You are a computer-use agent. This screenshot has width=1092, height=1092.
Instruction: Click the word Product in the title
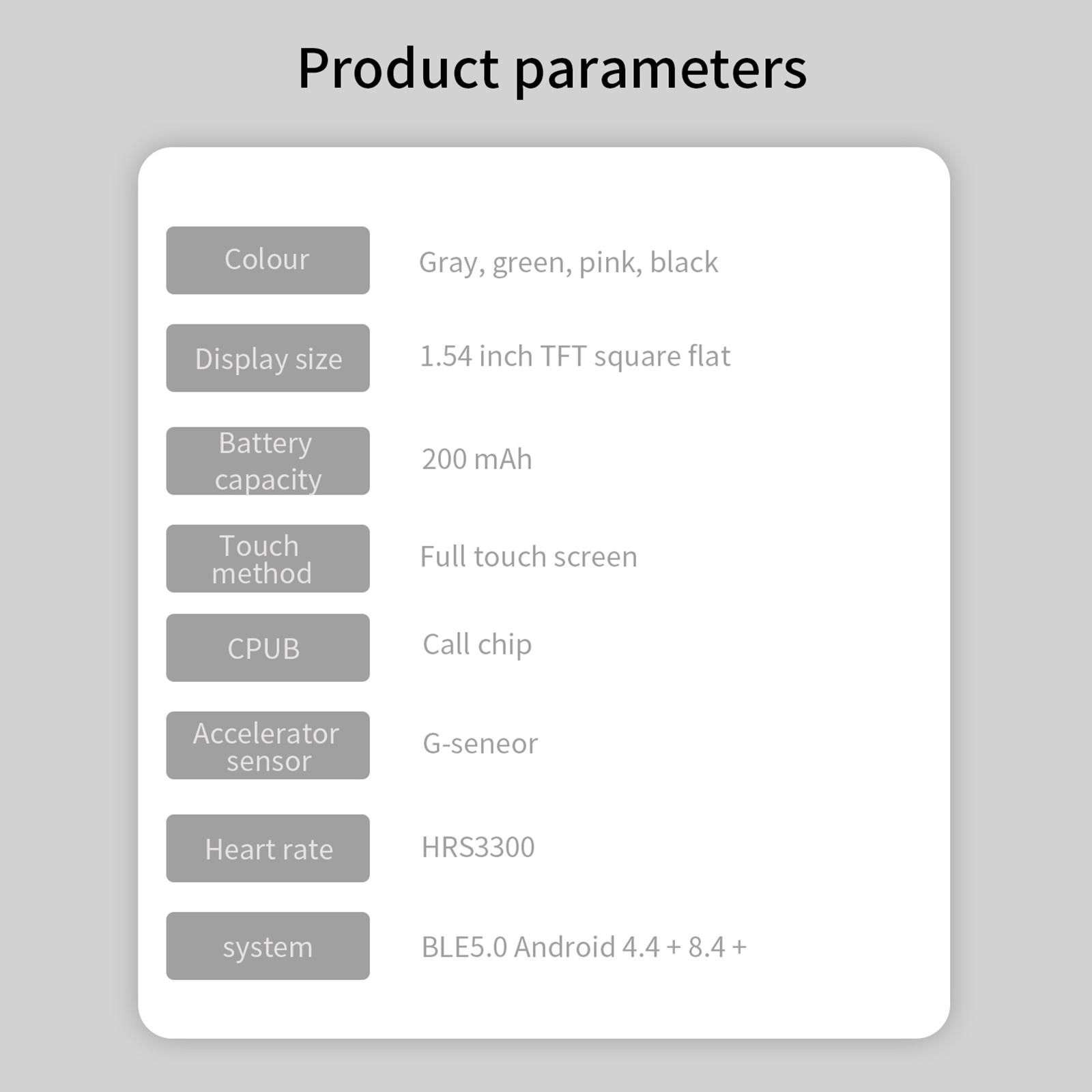pyautogui.click(x=399, y=68)
